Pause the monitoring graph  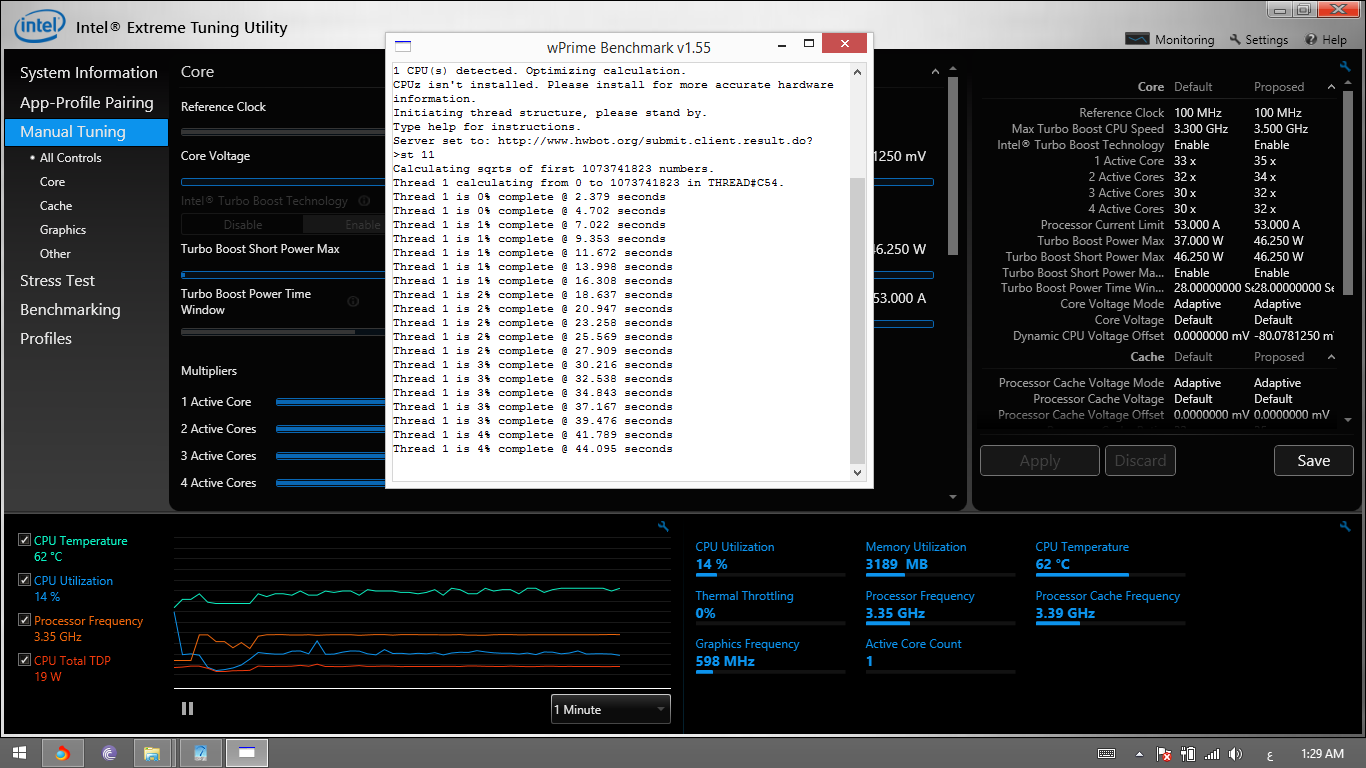pos(187,709)
